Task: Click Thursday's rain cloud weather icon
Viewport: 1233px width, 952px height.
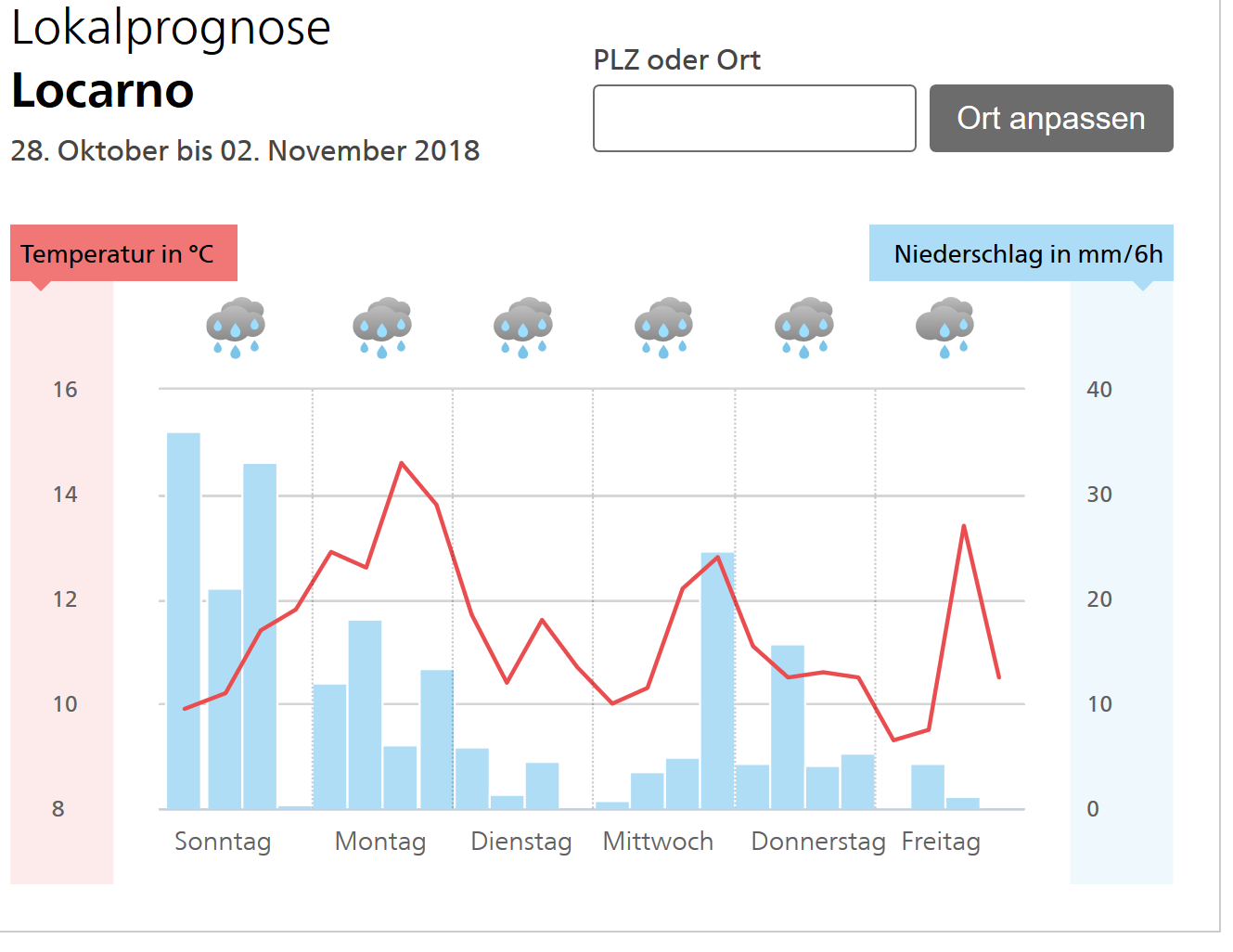Action: coord(803,327)
